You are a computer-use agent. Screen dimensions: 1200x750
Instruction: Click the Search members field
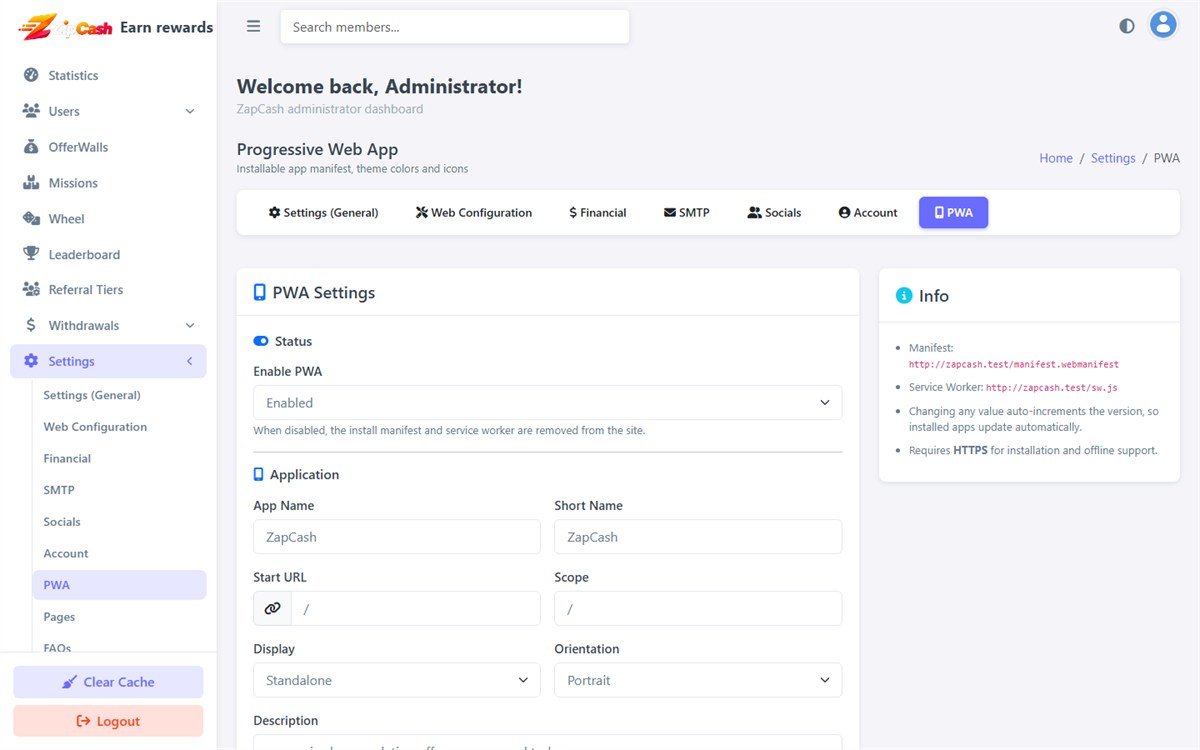coord(455,27)
